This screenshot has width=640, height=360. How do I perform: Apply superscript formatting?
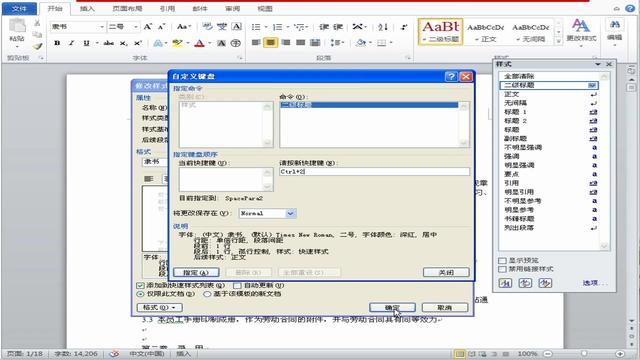(138, 43)
